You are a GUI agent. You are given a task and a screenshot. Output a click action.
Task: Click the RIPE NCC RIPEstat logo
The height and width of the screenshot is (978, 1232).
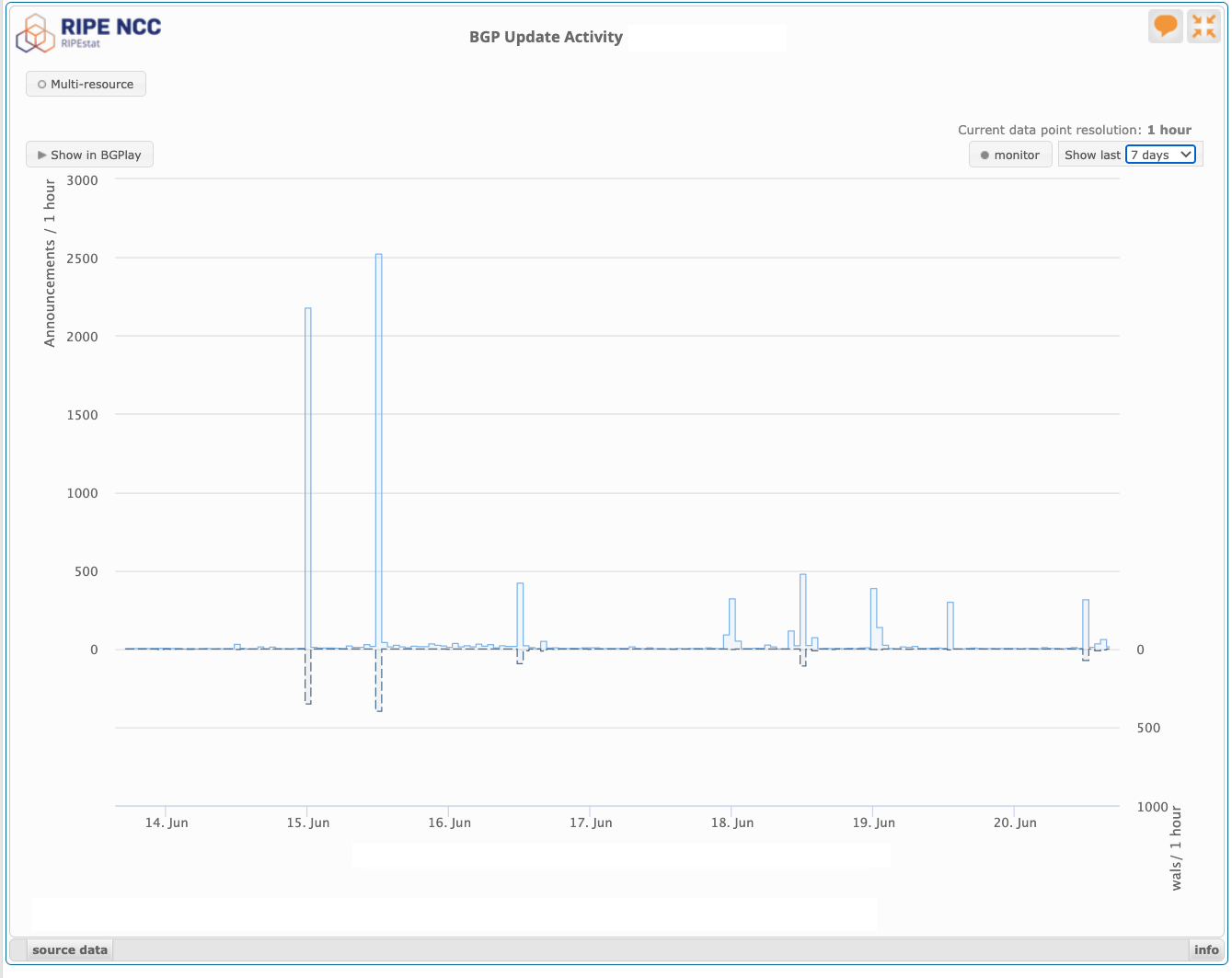[88, 32]
